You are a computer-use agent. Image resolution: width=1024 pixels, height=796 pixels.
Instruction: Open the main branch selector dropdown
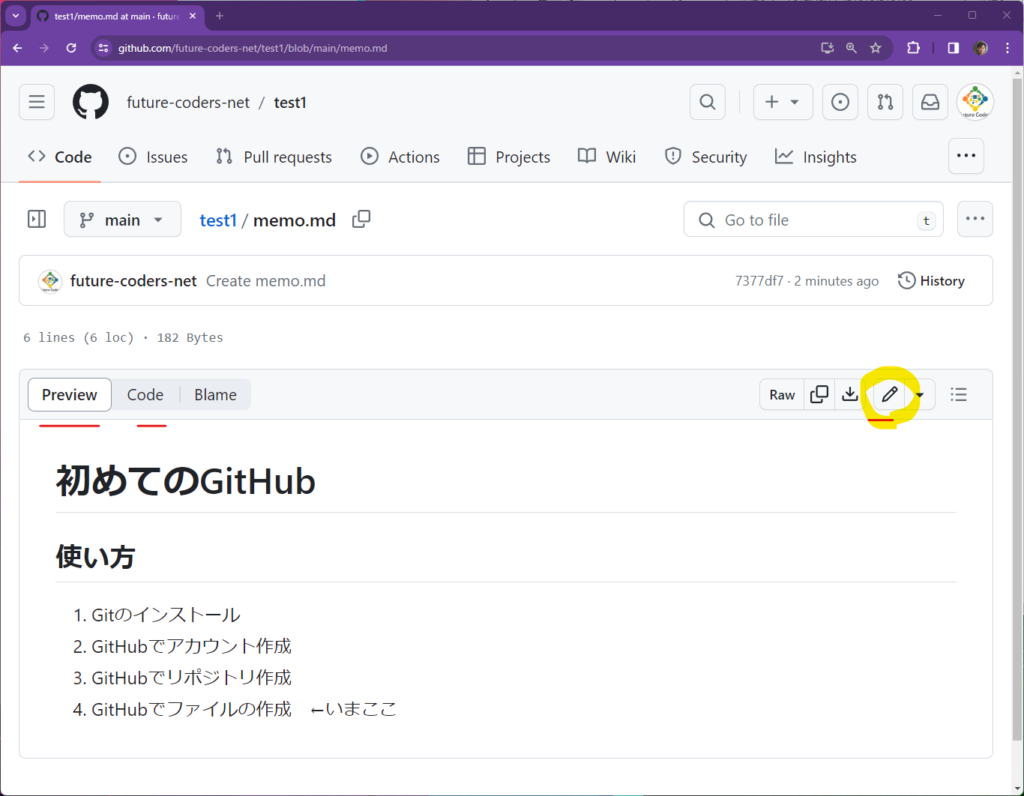[x=122, y=219]
